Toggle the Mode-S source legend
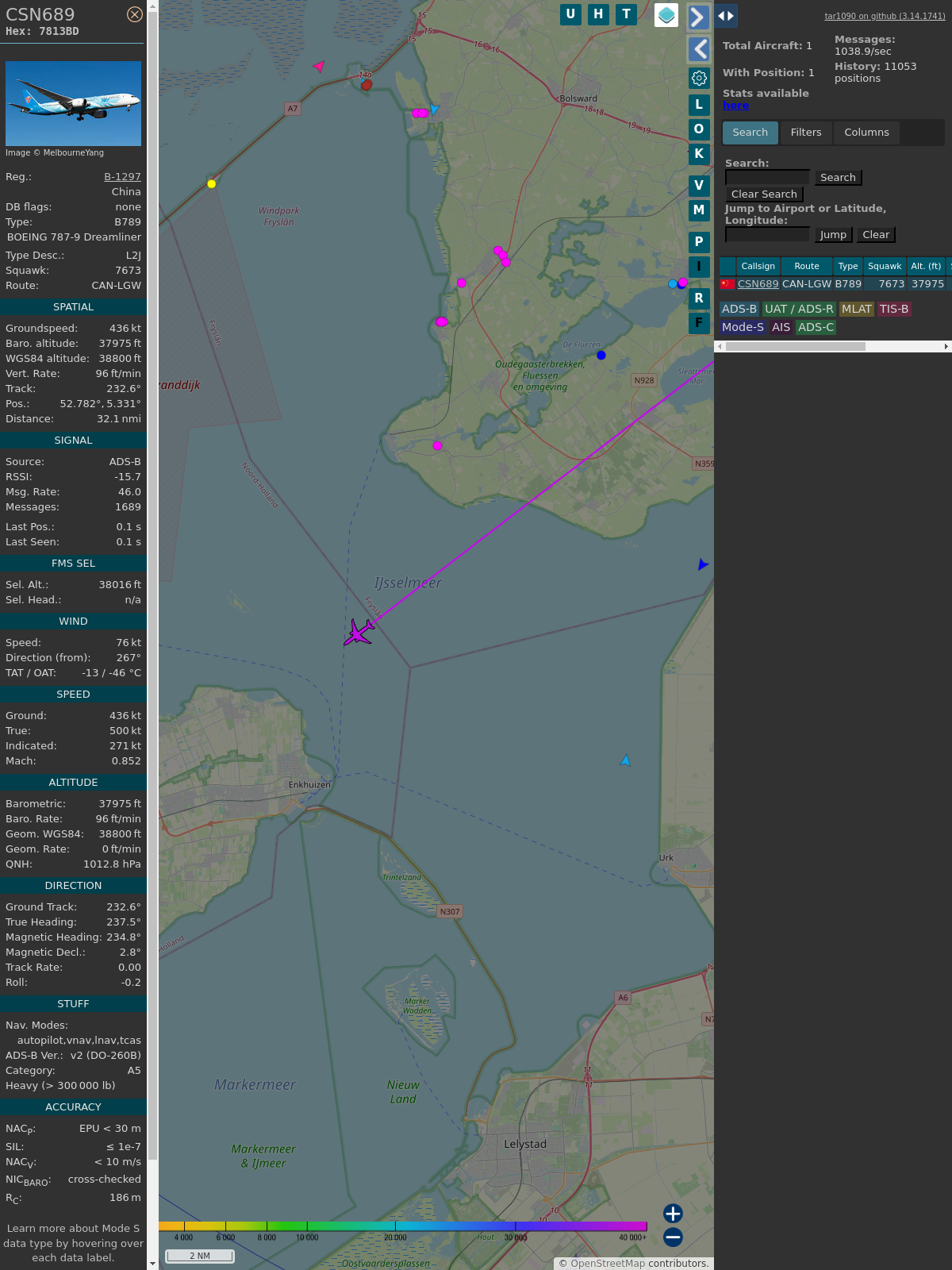 pyautogui.click(x=743, y=327)
